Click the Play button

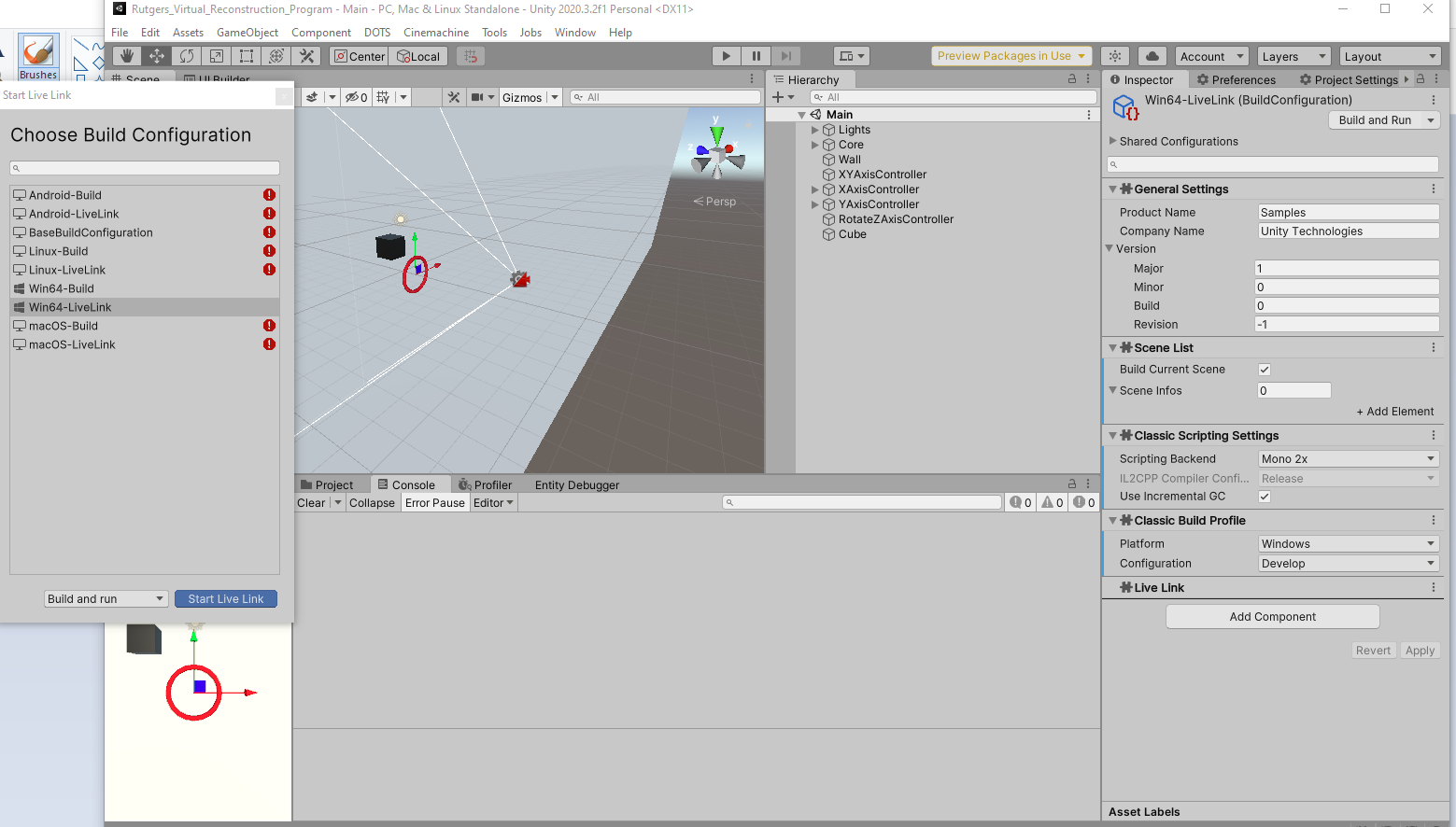pyautogui.click(x=727, y=56)
